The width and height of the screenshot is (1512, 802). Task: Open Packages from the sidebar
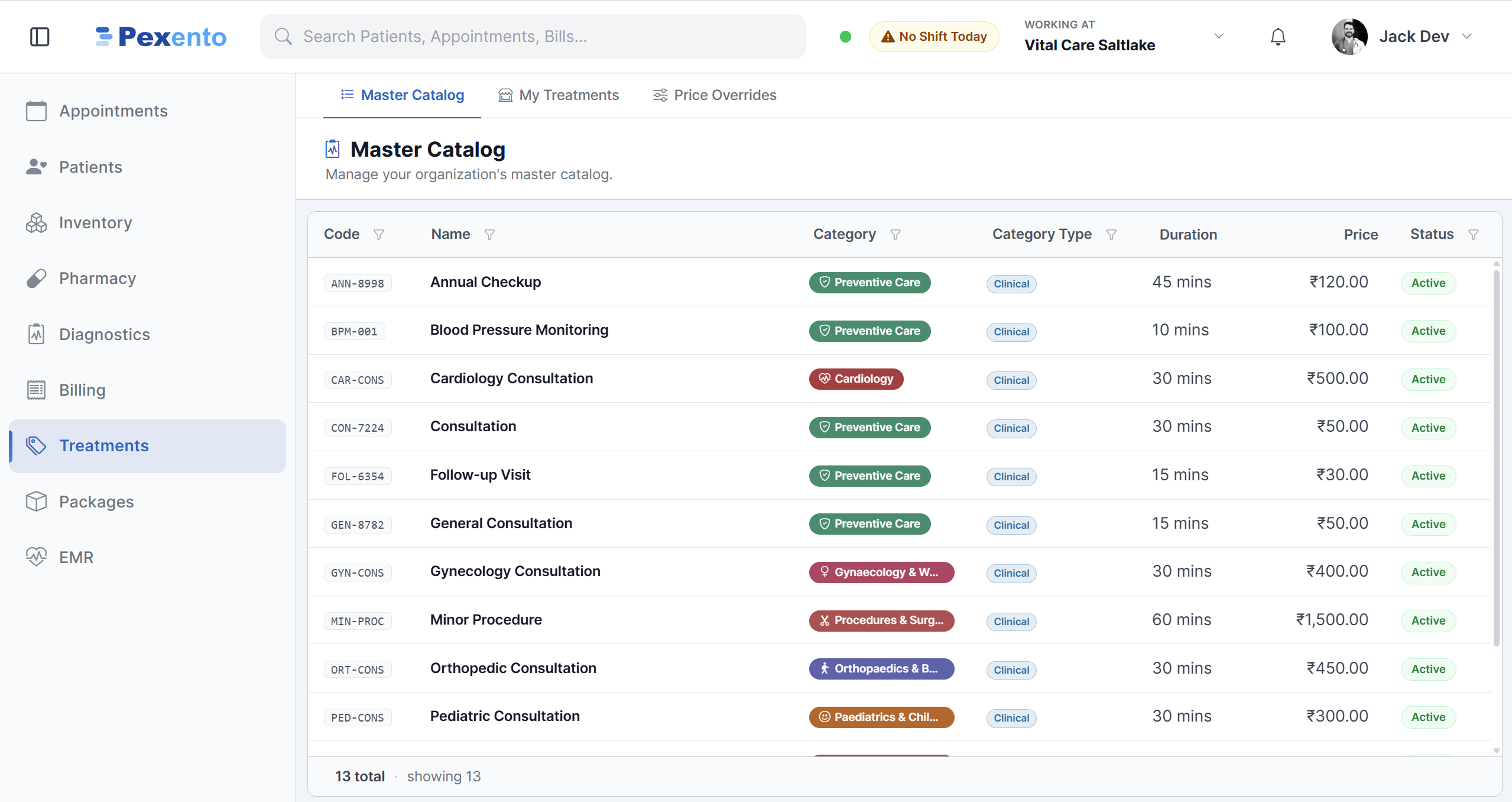coord(147,502)
